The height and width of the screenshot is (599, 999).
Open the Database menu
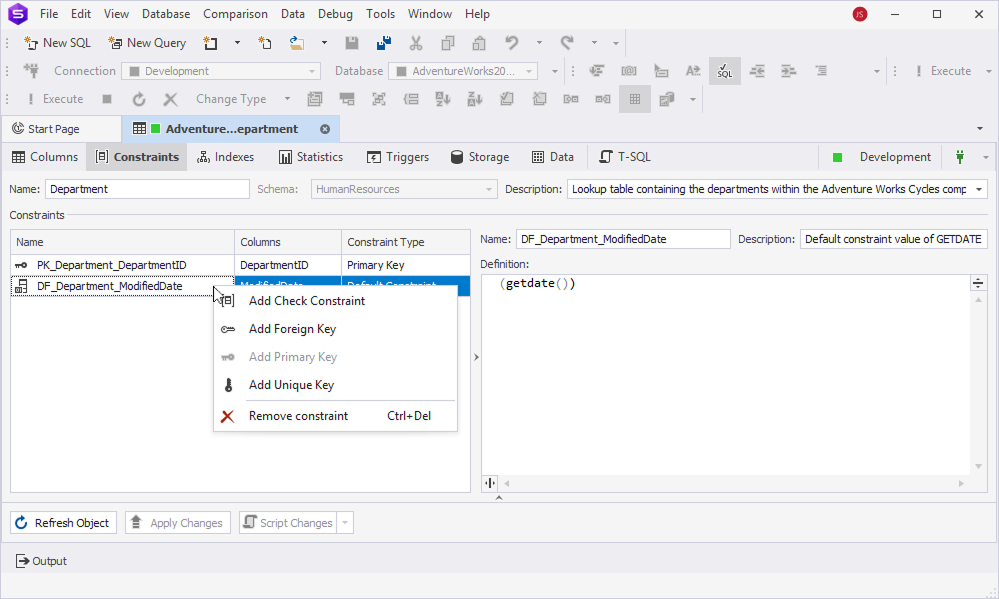pyautogui.click(x=166, y=14)
